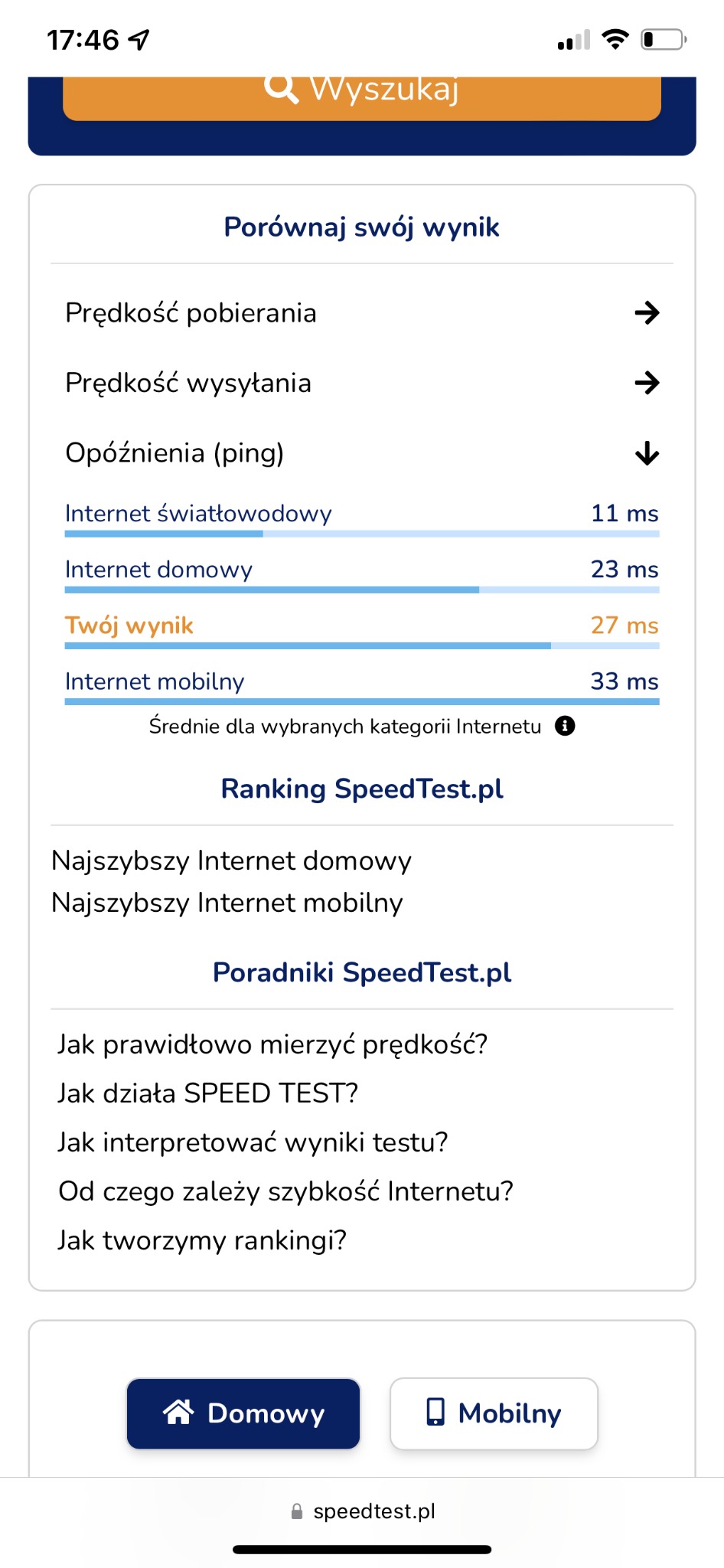Click the Twój wynik 27 ms progress bar
Screen dimensions: 724x1568
click(x=362, y=645)
